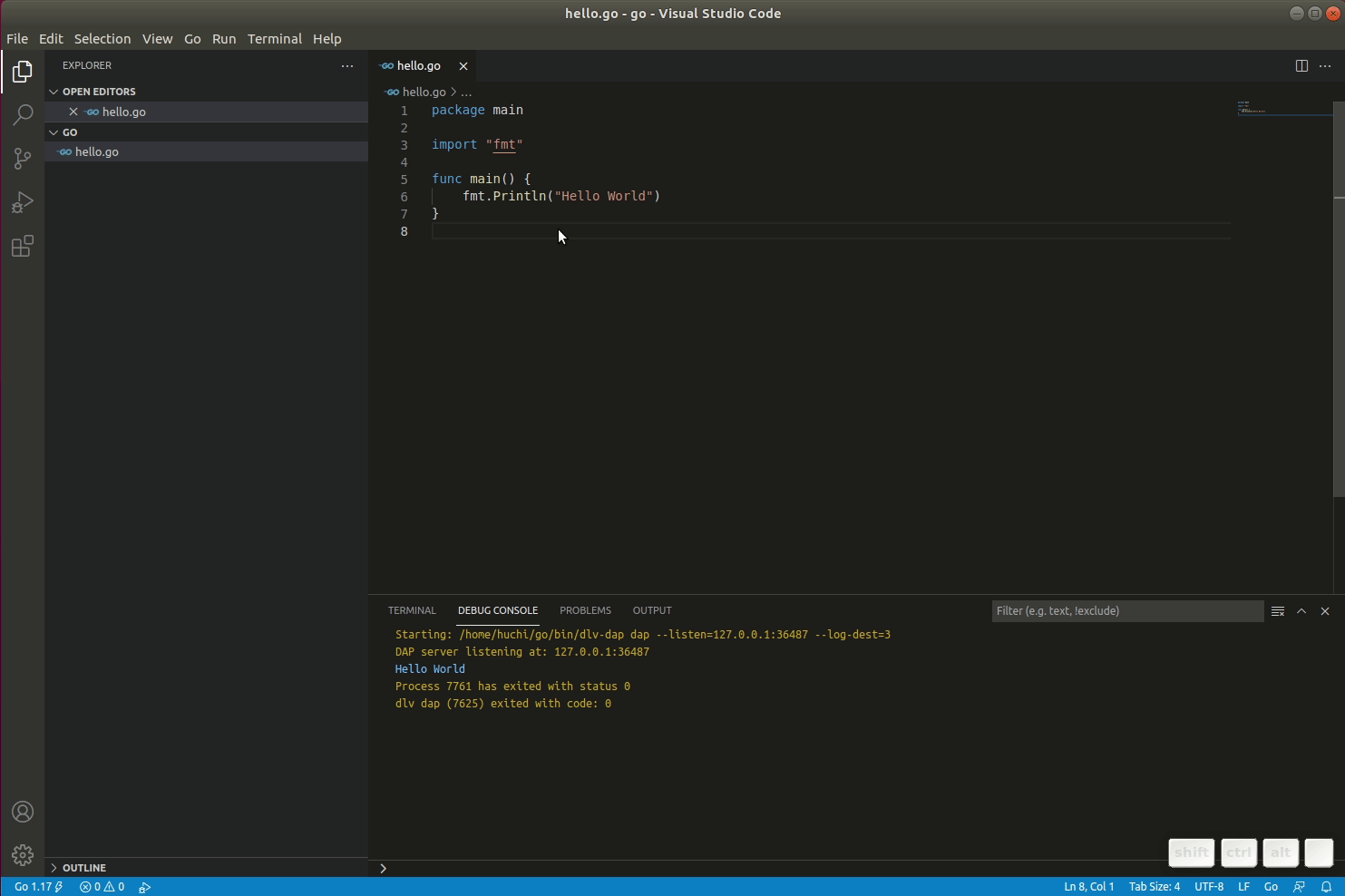Open the Explorer view in activity bar
This screenshot has width=1345, height=896.
23,72
